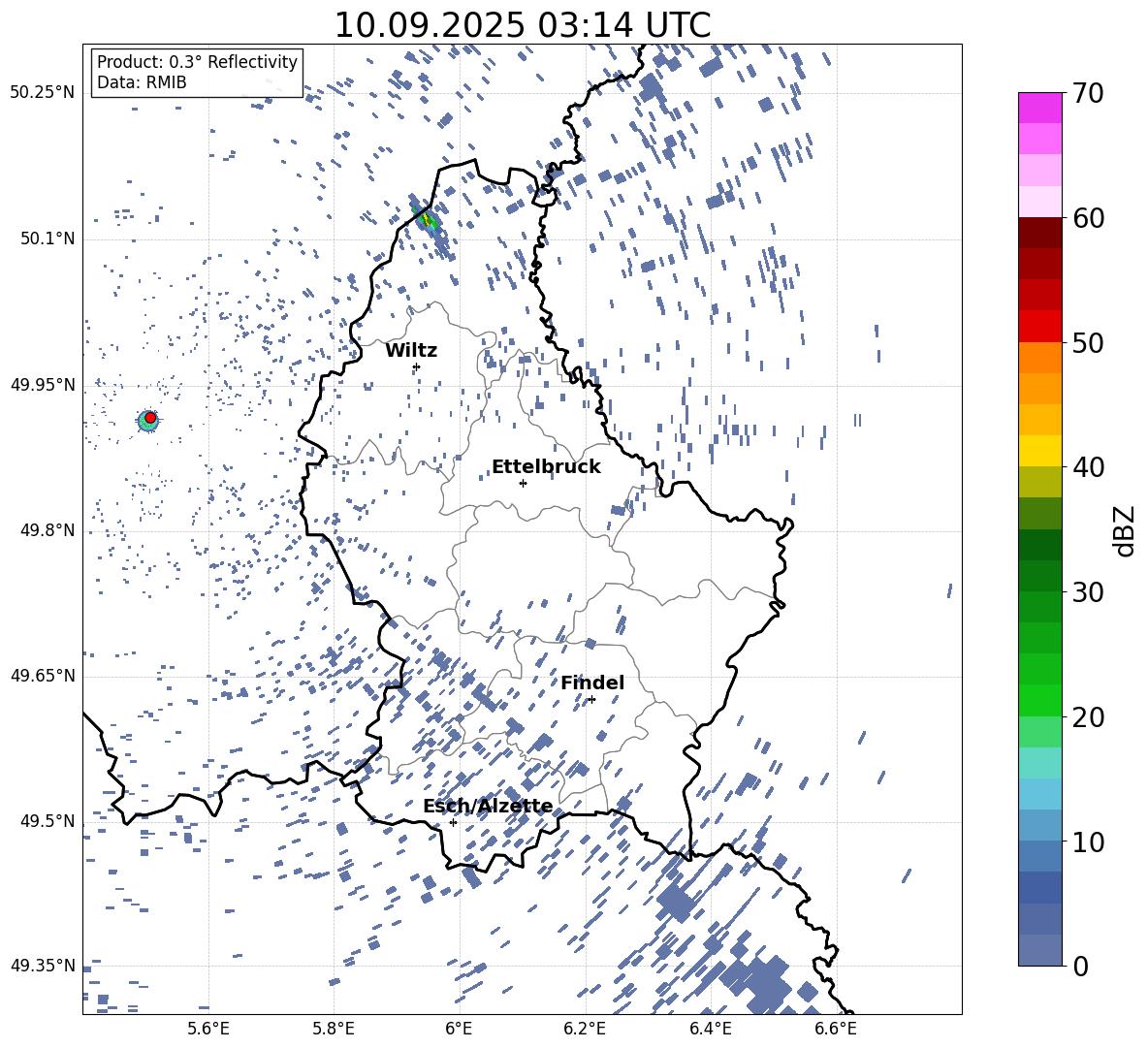Click the red radar site marker
This screenshot has width=1148, height=1048.
pos(150,417)
